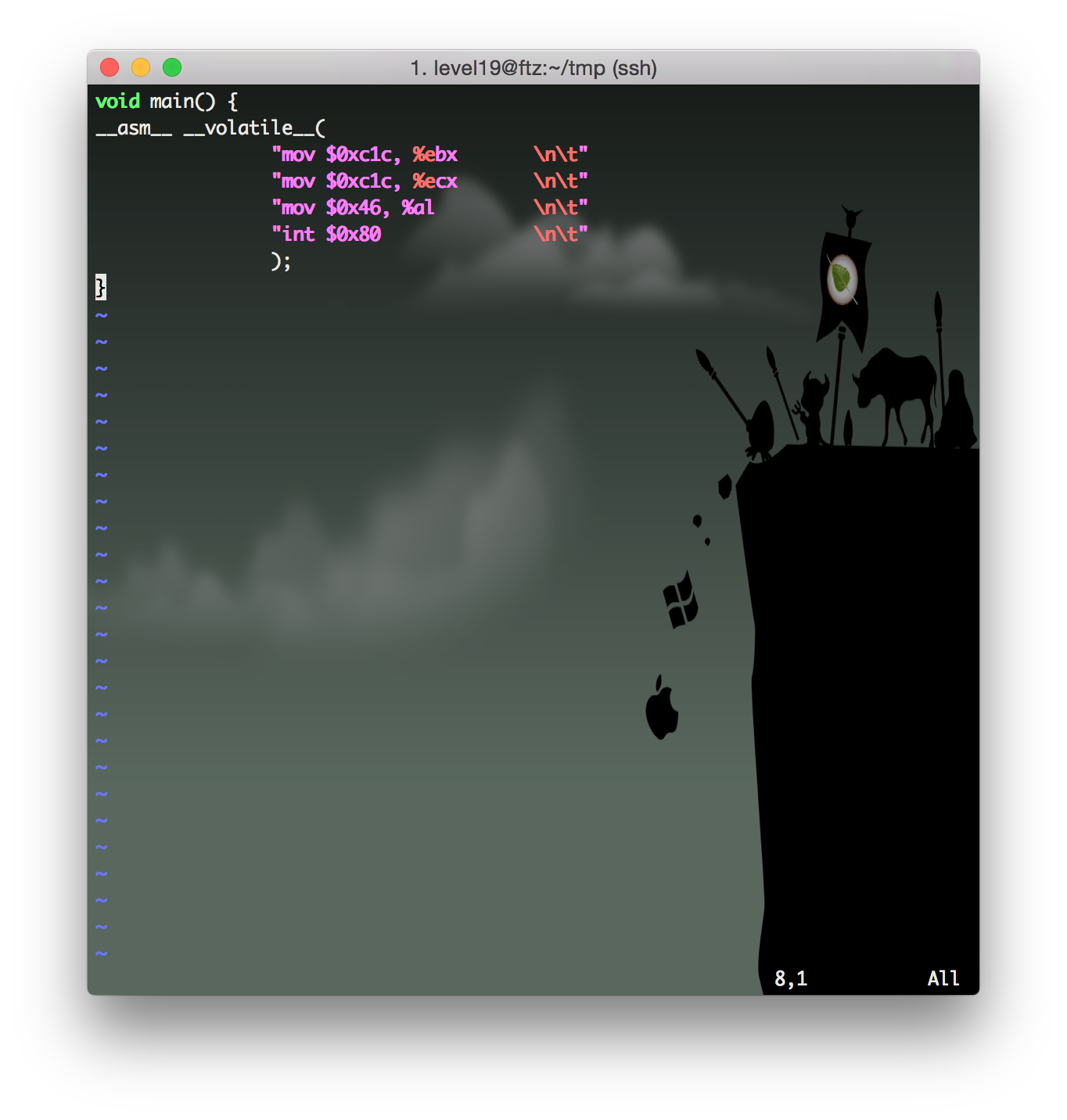Click the '__asm__' keyword
The height and width of the screenshot is (1120, 1067).
134,127
